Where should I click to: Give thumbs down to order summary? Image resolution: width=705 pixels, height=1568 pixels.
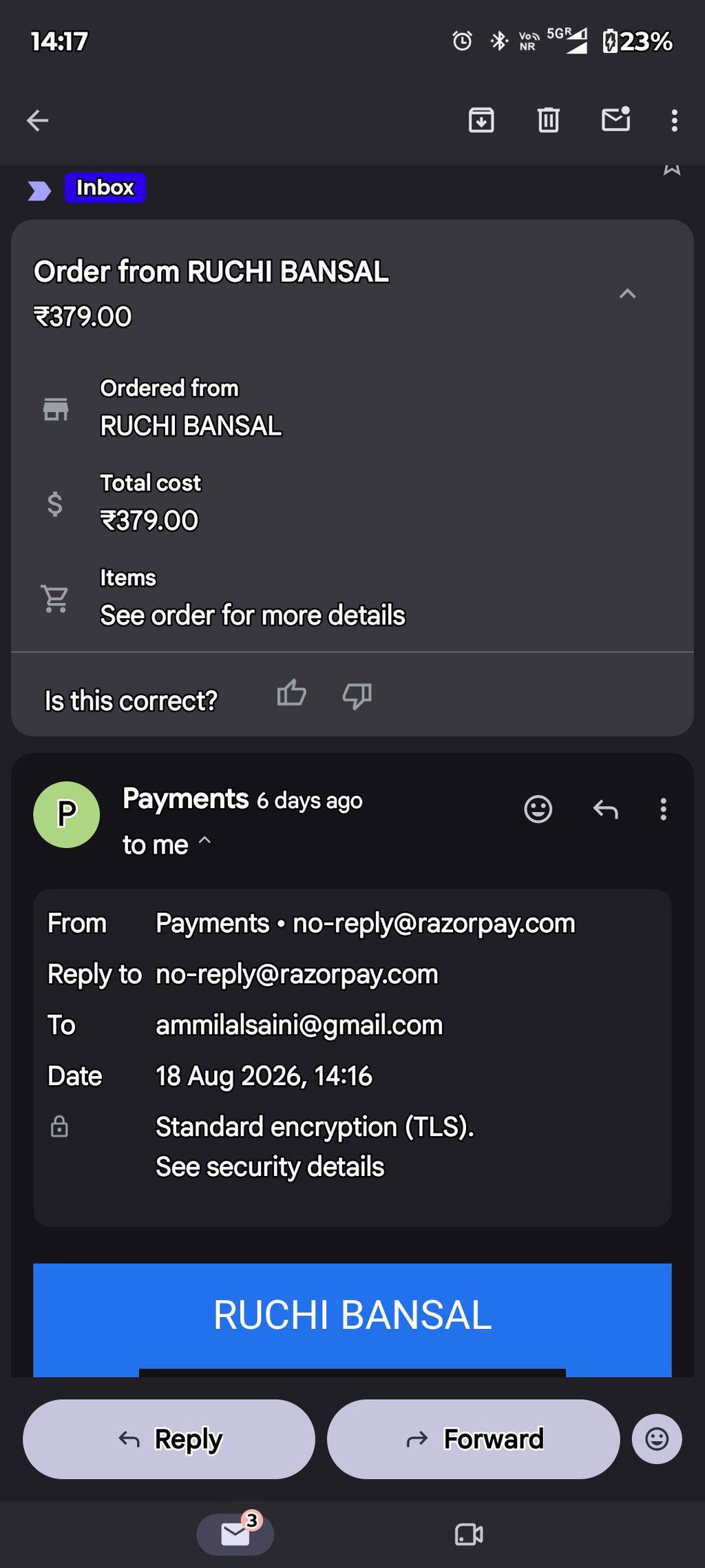tap(357, 696)
